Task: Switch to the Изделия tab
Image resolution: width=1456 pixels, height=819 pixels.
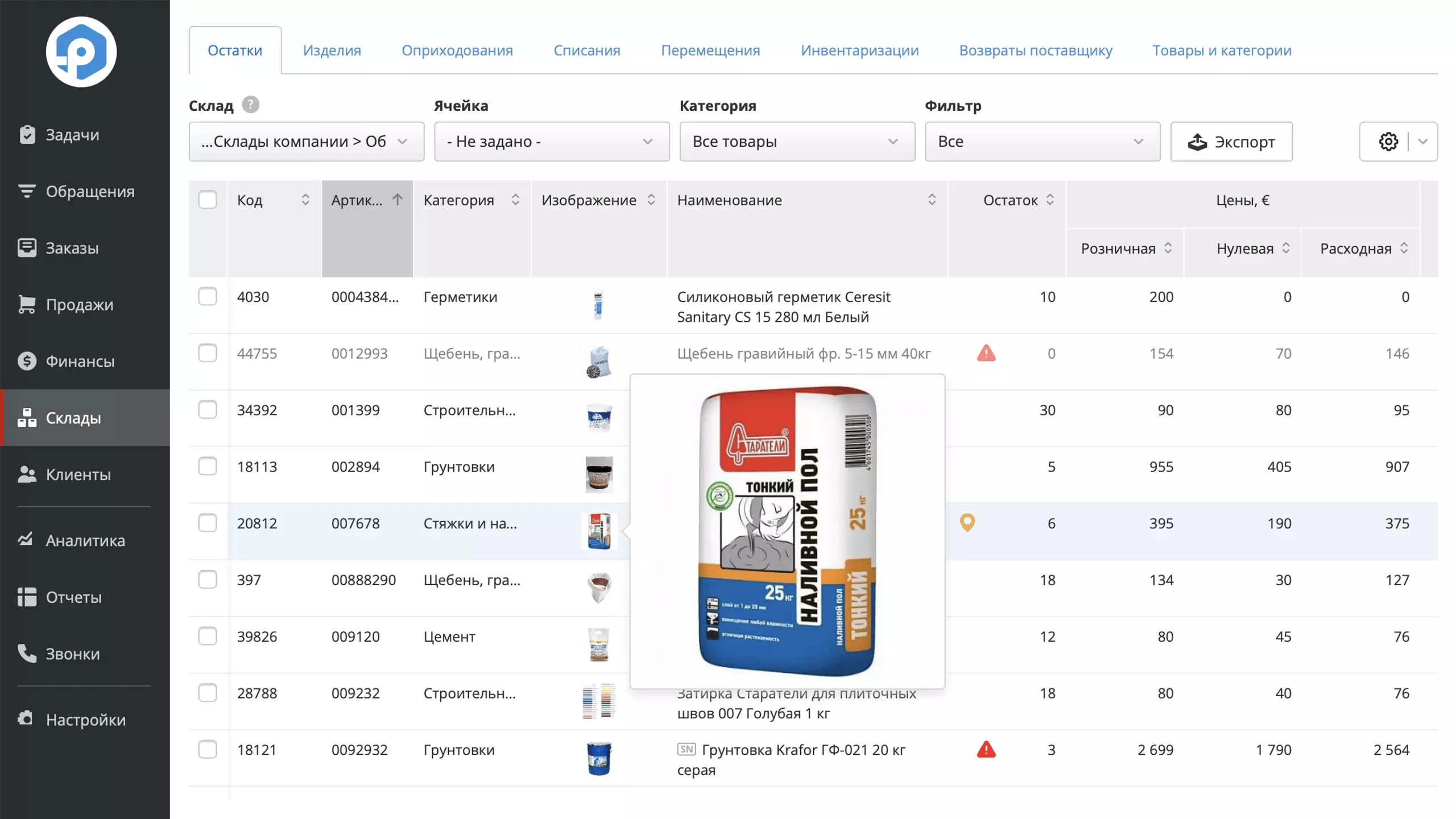Action: pos(332,50)
